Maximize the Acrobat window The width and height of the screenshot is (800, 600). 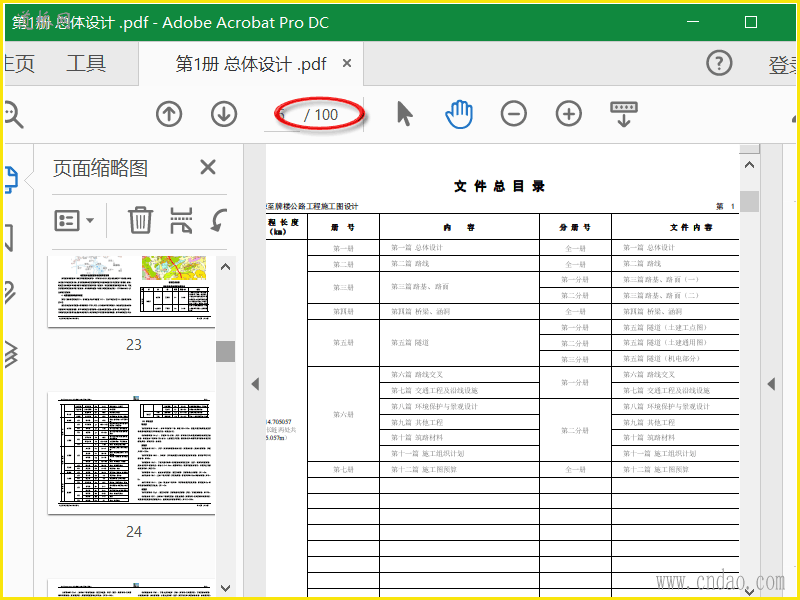coord(751,21)
